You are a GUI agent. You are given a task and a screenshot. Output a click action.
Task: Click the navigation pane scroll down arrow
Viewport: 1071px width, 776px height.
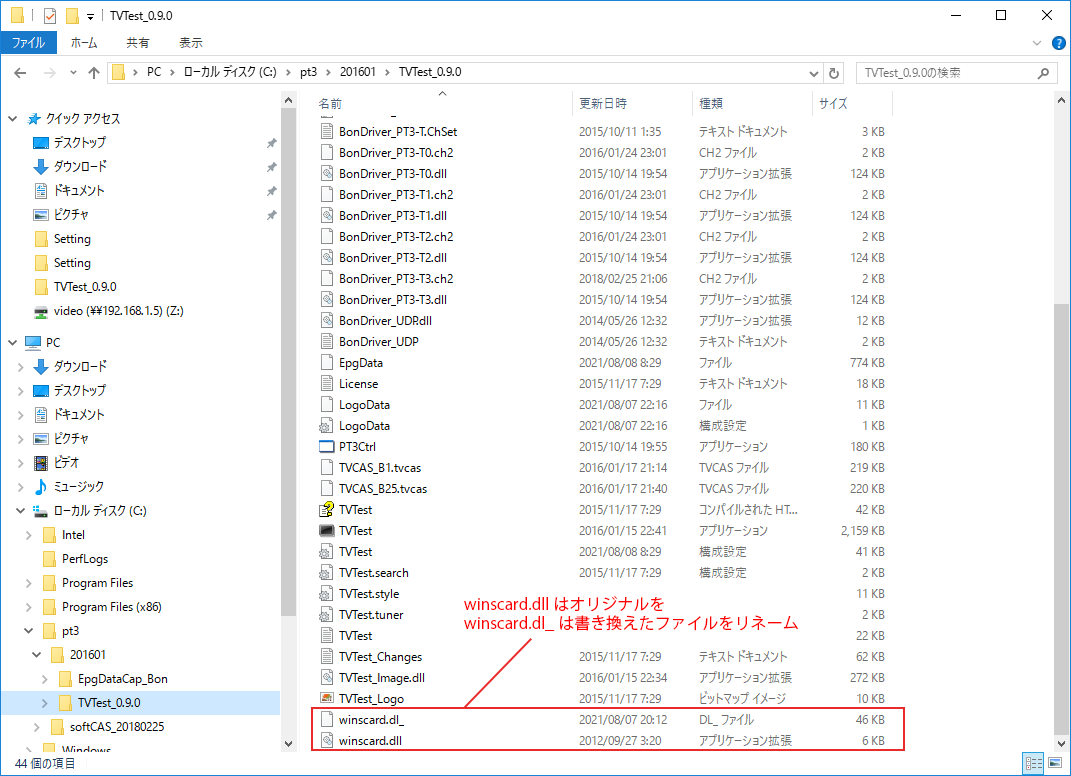(288, 743)
